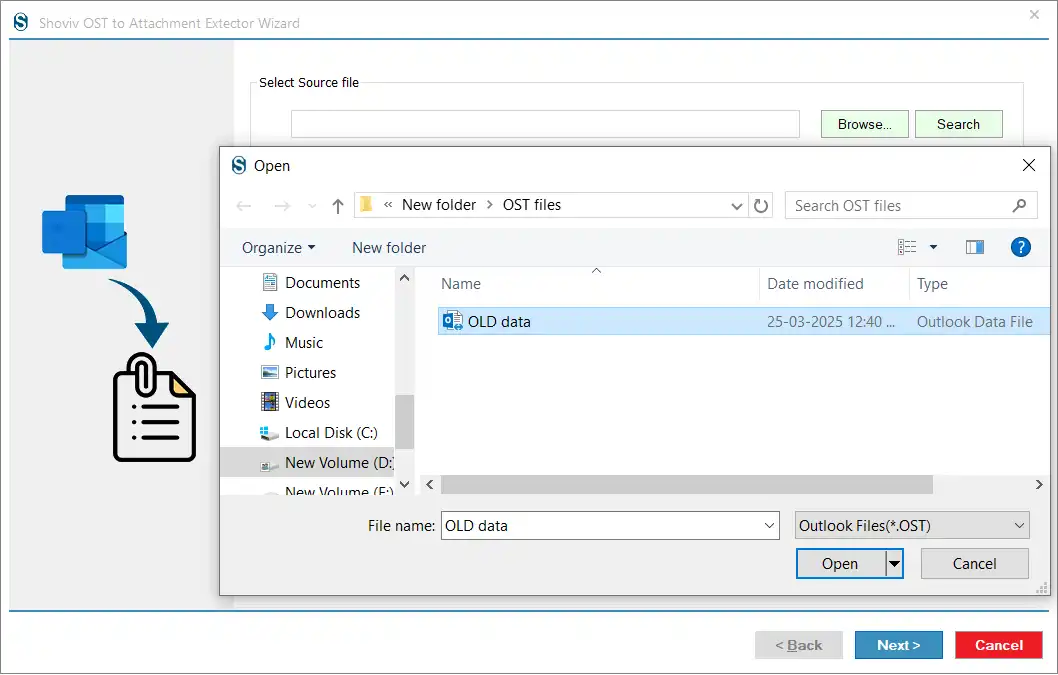The image size is (1058, 675).
Task: Click the Local Disk (C:) drive icon
Action: tap(269, 433)
